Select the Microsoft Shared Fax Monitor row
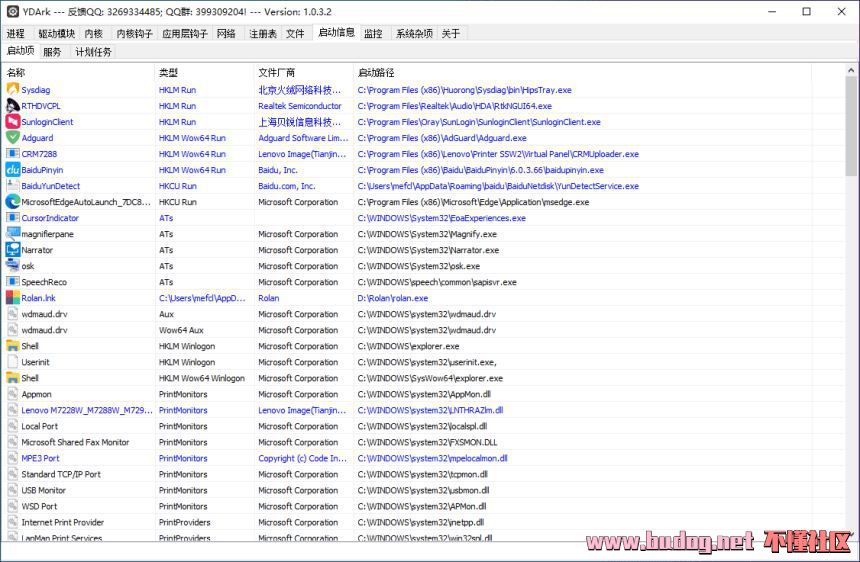860x562 pixels. coord(75,442)
